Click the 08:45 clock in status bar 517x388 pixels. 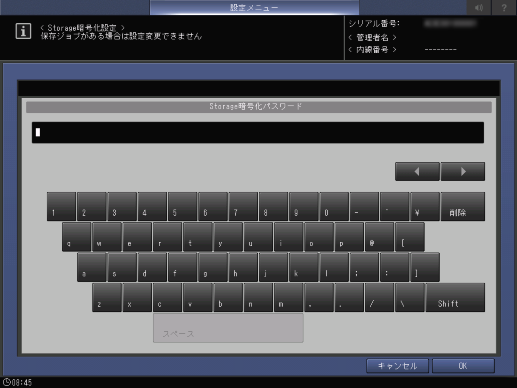coord(17,382)
